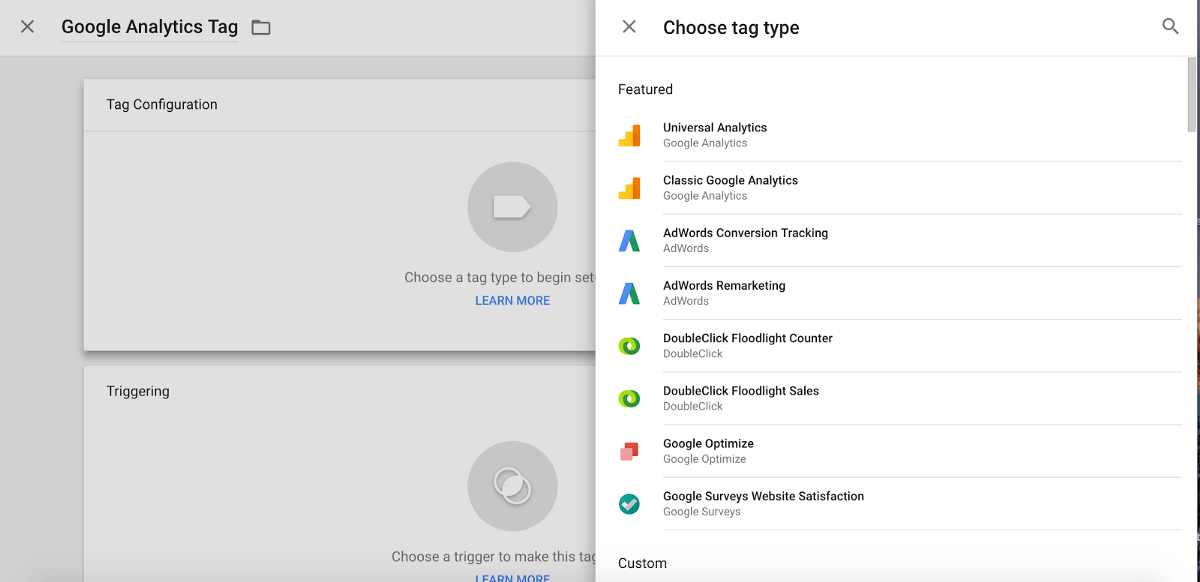Click the AdWords Remarketing logo icon
1200x582 pixels.
pos(629,294)
